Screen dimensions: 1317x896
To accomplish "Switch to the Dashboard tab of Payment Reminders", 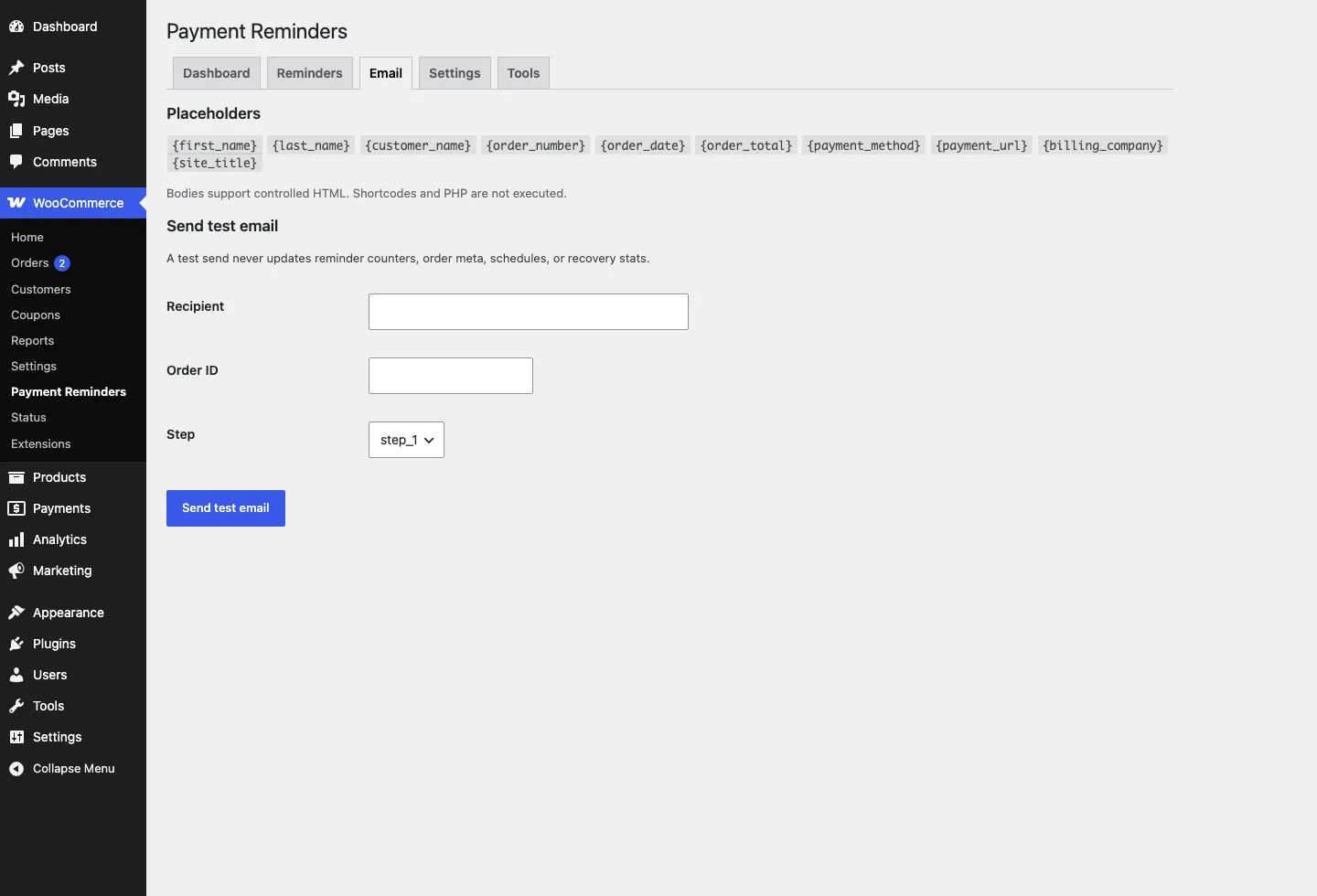I will pos(217,73).
